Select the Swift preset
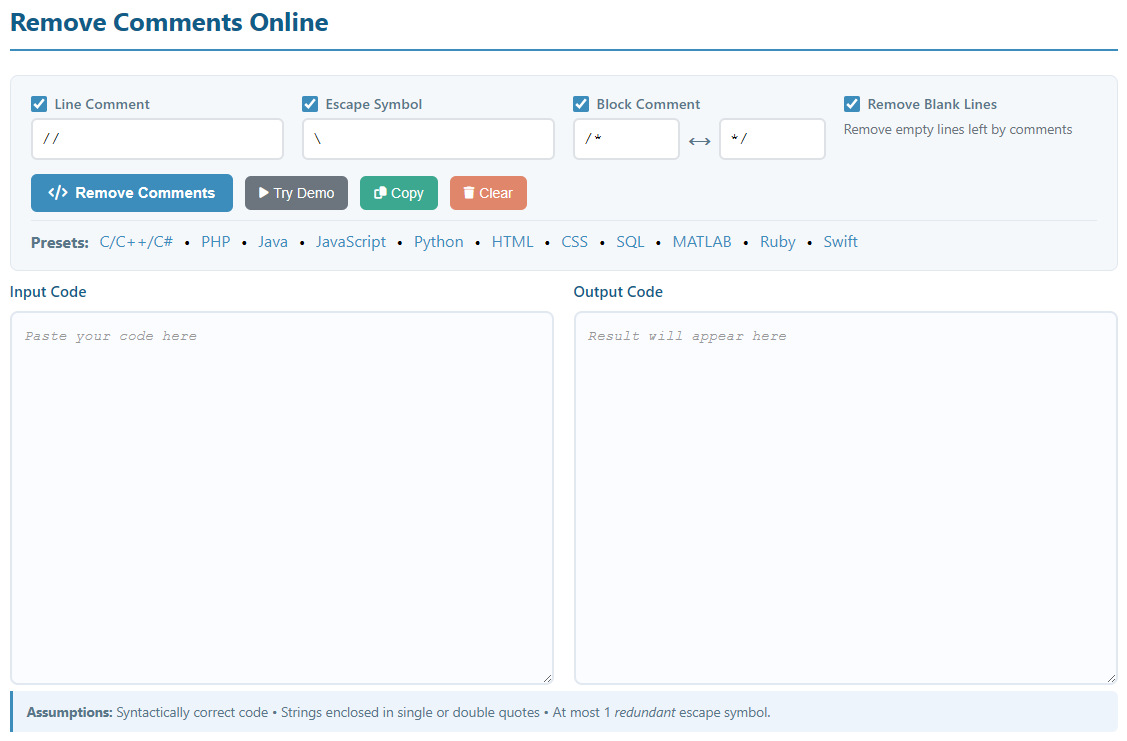Screen dimensions: 1127x741 pyautogui.click(x=840, y=242)
